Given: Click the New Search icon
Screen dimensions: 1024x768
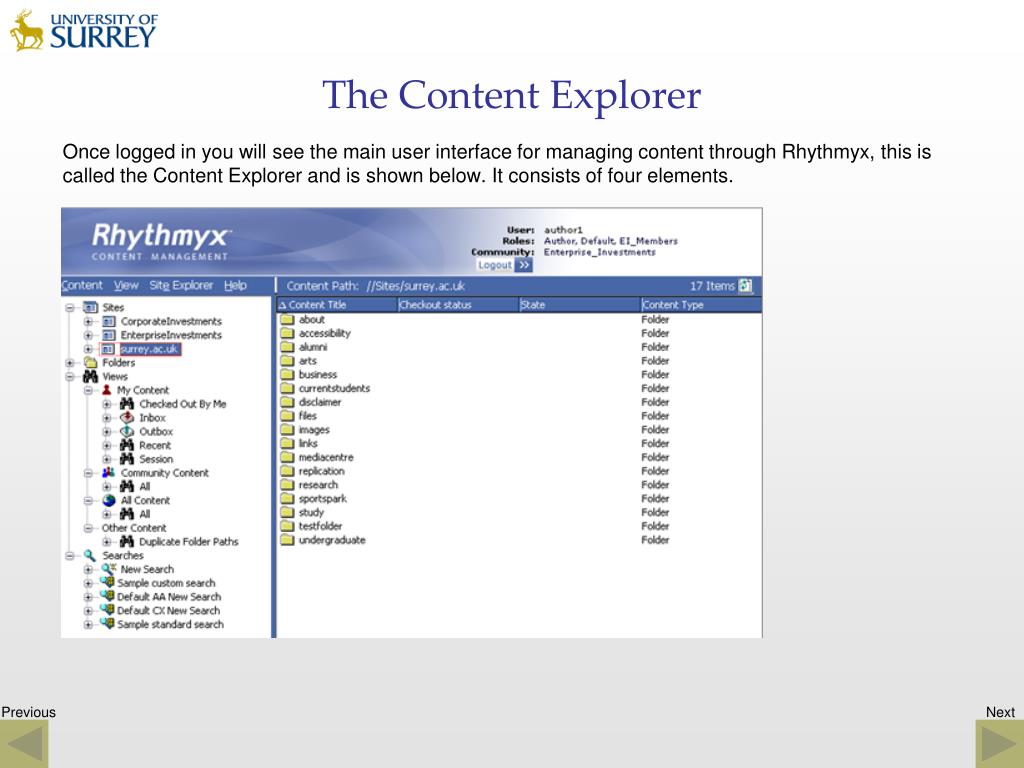Looking at the screenshot, I should tap(109, 569).
